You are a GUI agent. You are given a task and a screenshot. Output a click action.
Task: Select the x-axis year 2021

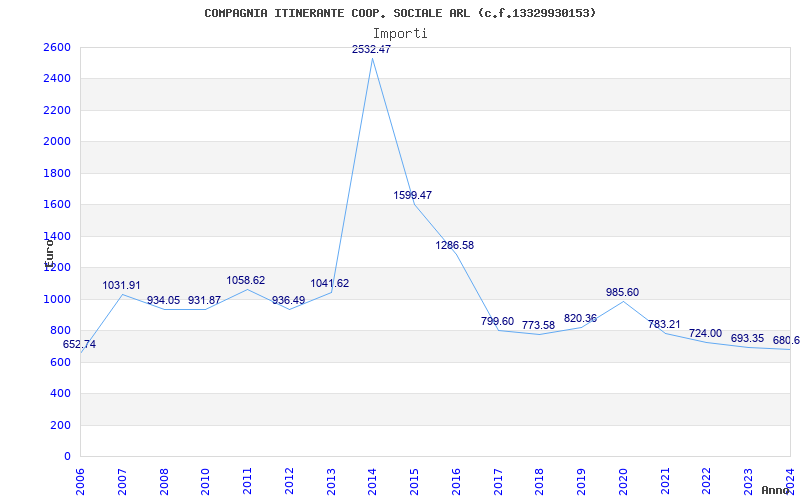665,482
